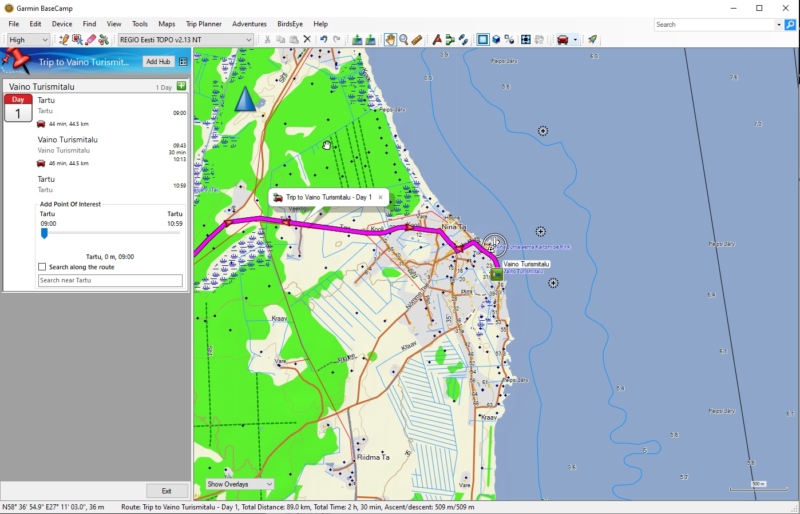Select the last Tartu stop at 10:59
Viewport: 800px width, 514px height.
111,184
